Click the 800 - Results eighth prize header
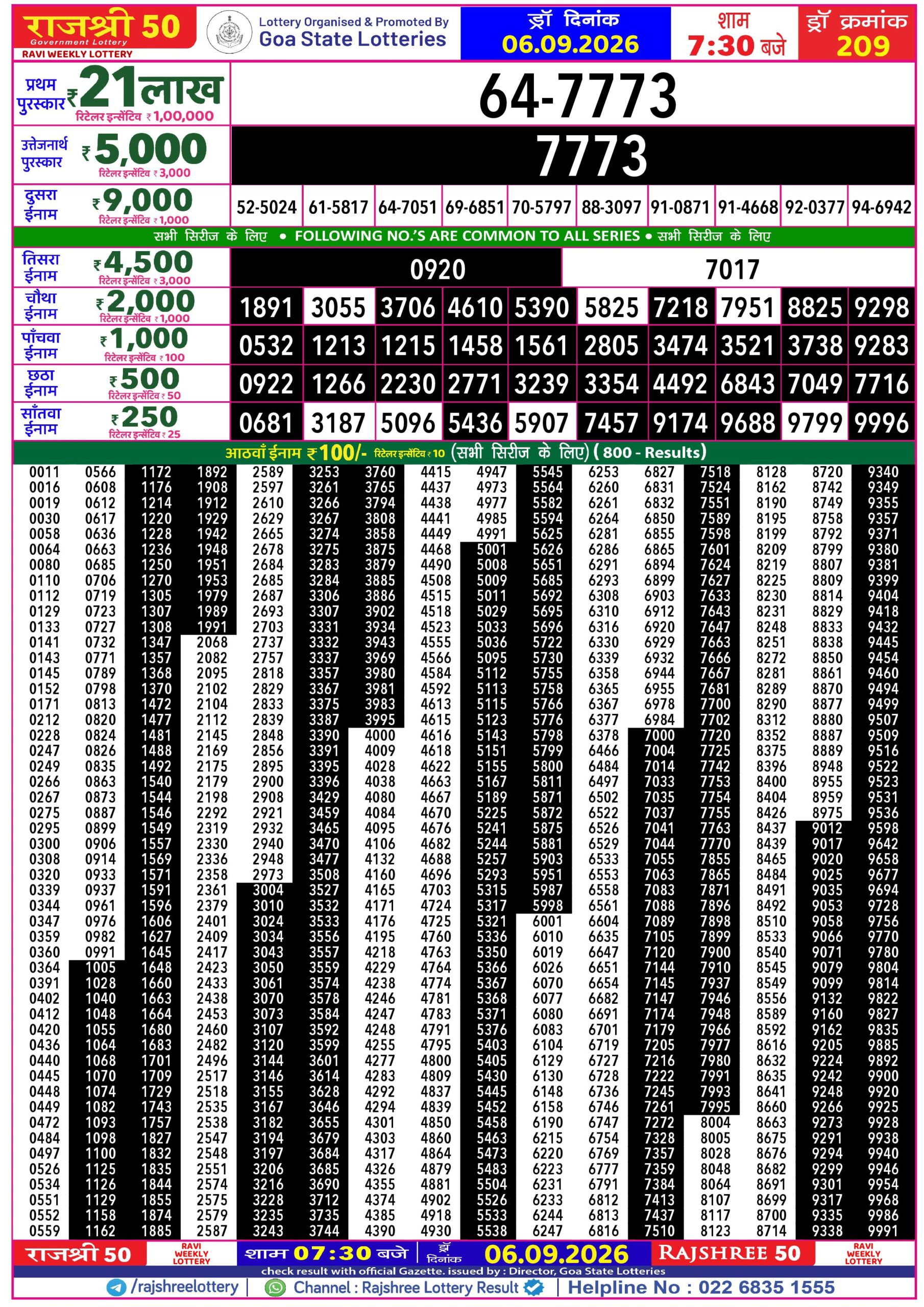The height and width of the screenshot is (1307, 924). tap(649, 452)
